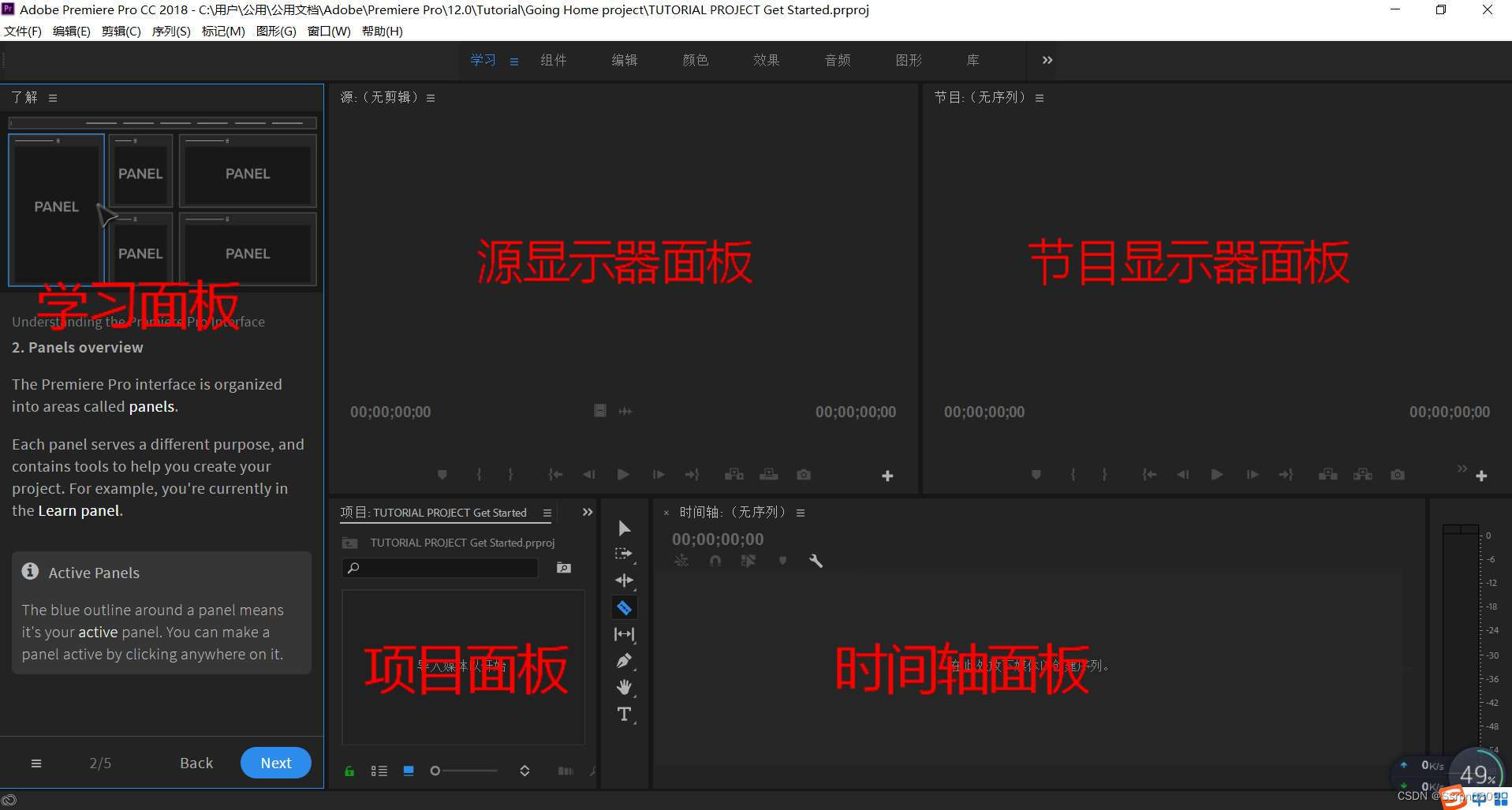Step back one frame in the Source monitor
Screen dimensions: 1512x810
click(x=589, y=475)
